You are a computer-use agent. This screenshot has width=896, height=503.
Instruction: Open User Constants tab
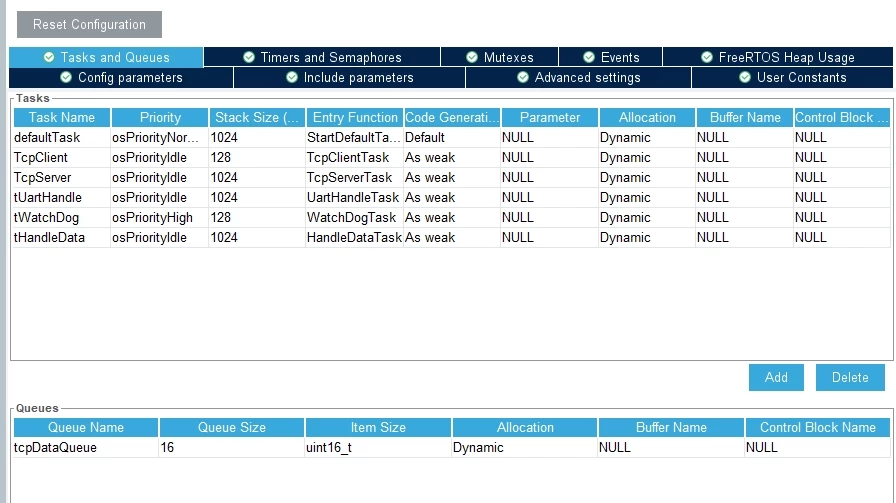tap(792, 77)
